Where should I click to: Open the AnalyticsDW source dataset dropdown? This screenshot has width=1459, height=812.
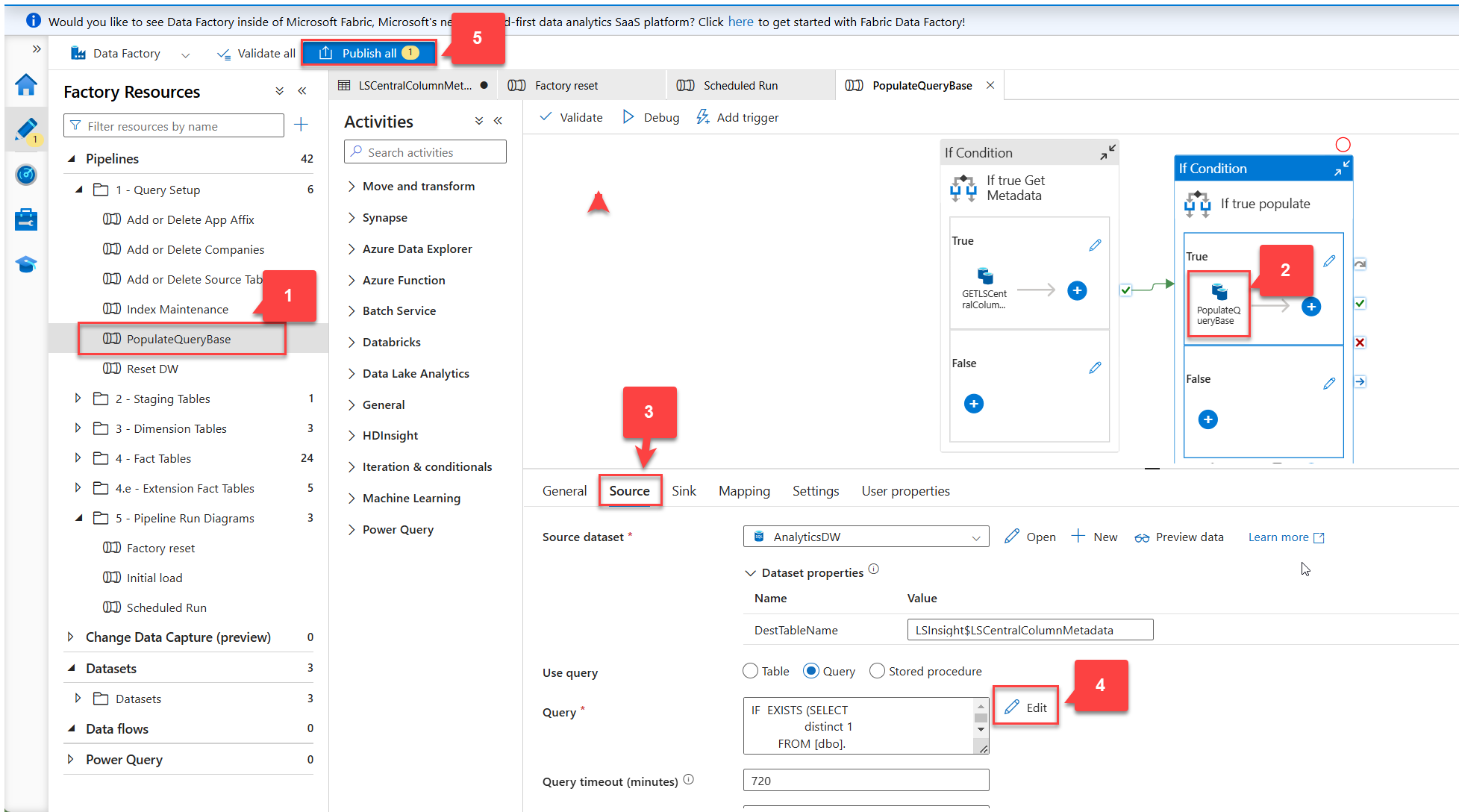[866, 537]
